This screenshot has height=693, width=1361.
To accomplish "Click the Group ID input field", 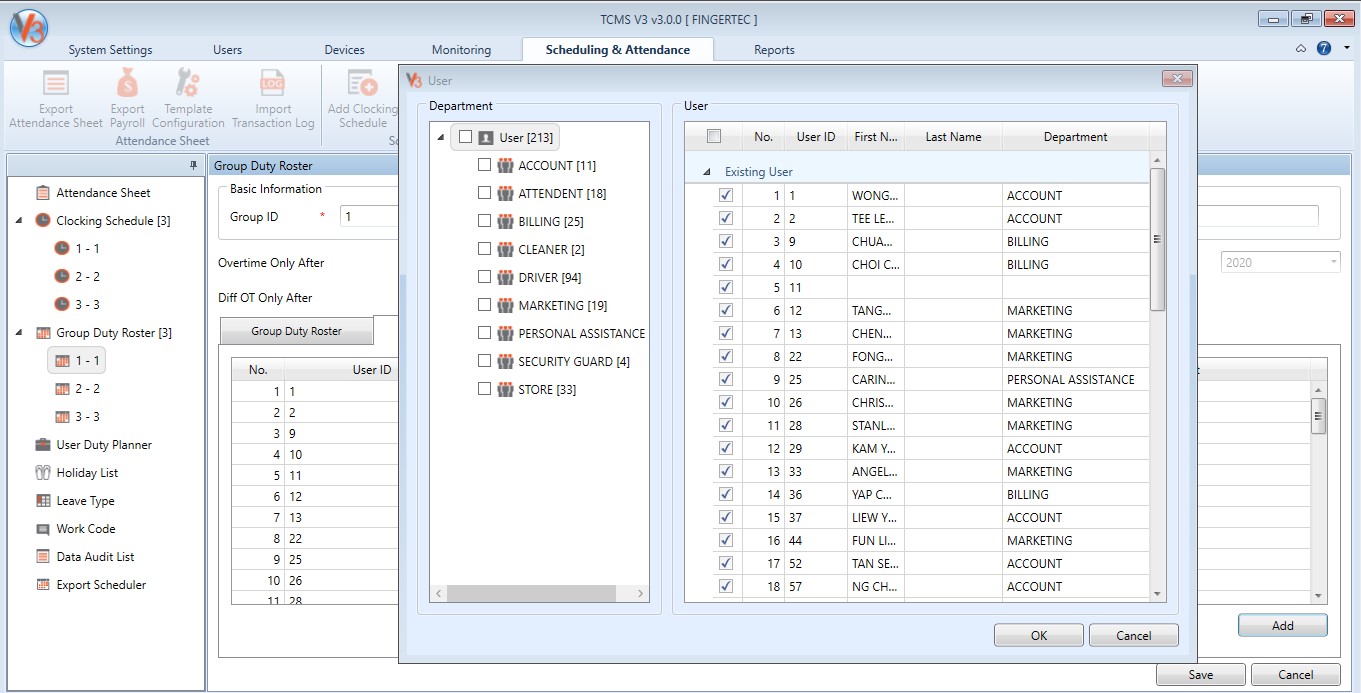I will click(x=370, y=216).
